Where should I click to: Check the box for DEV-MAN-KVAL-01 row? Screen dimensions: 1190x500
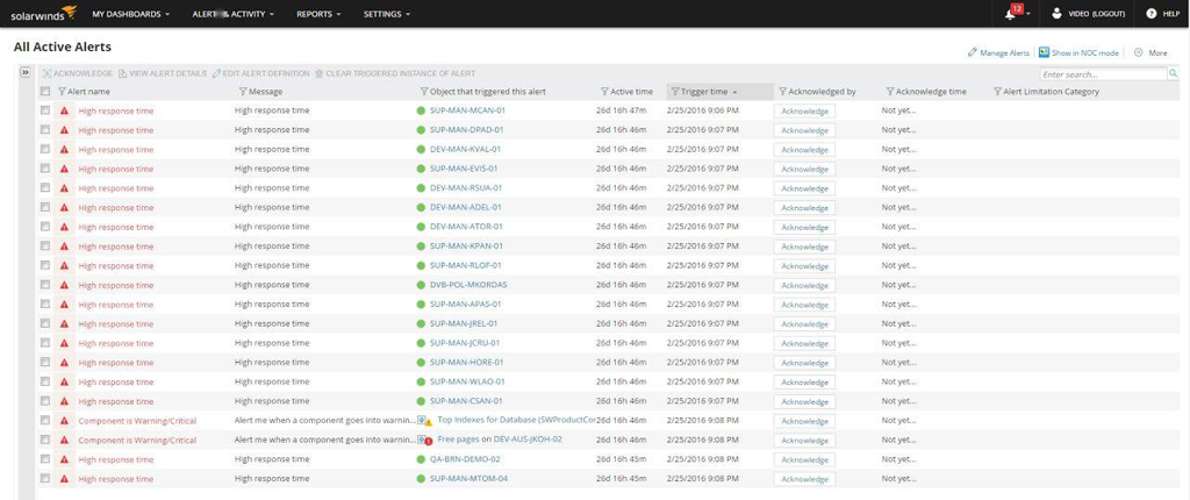pos(46,149)
